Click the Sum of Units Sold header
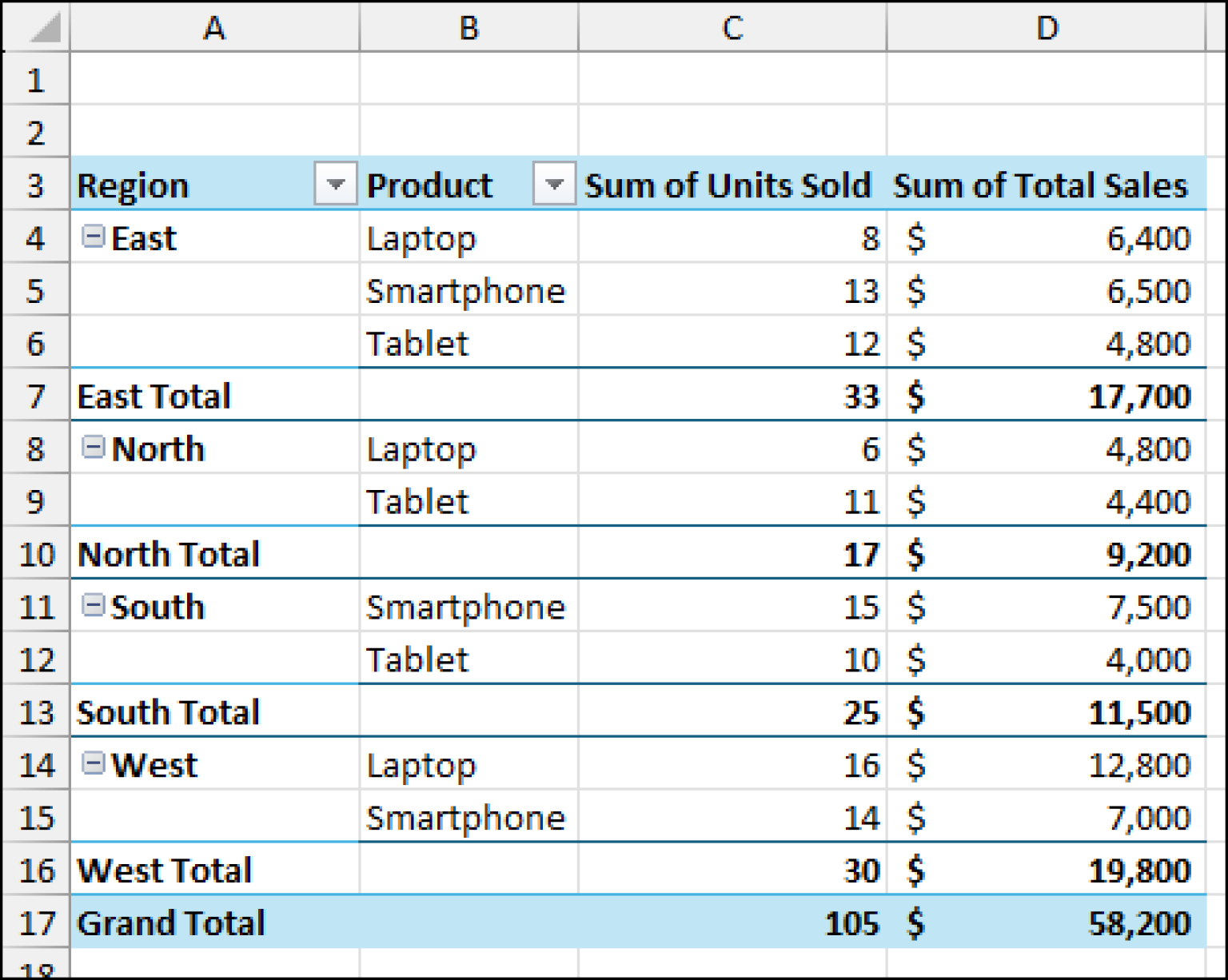 (x=728, y=184)
